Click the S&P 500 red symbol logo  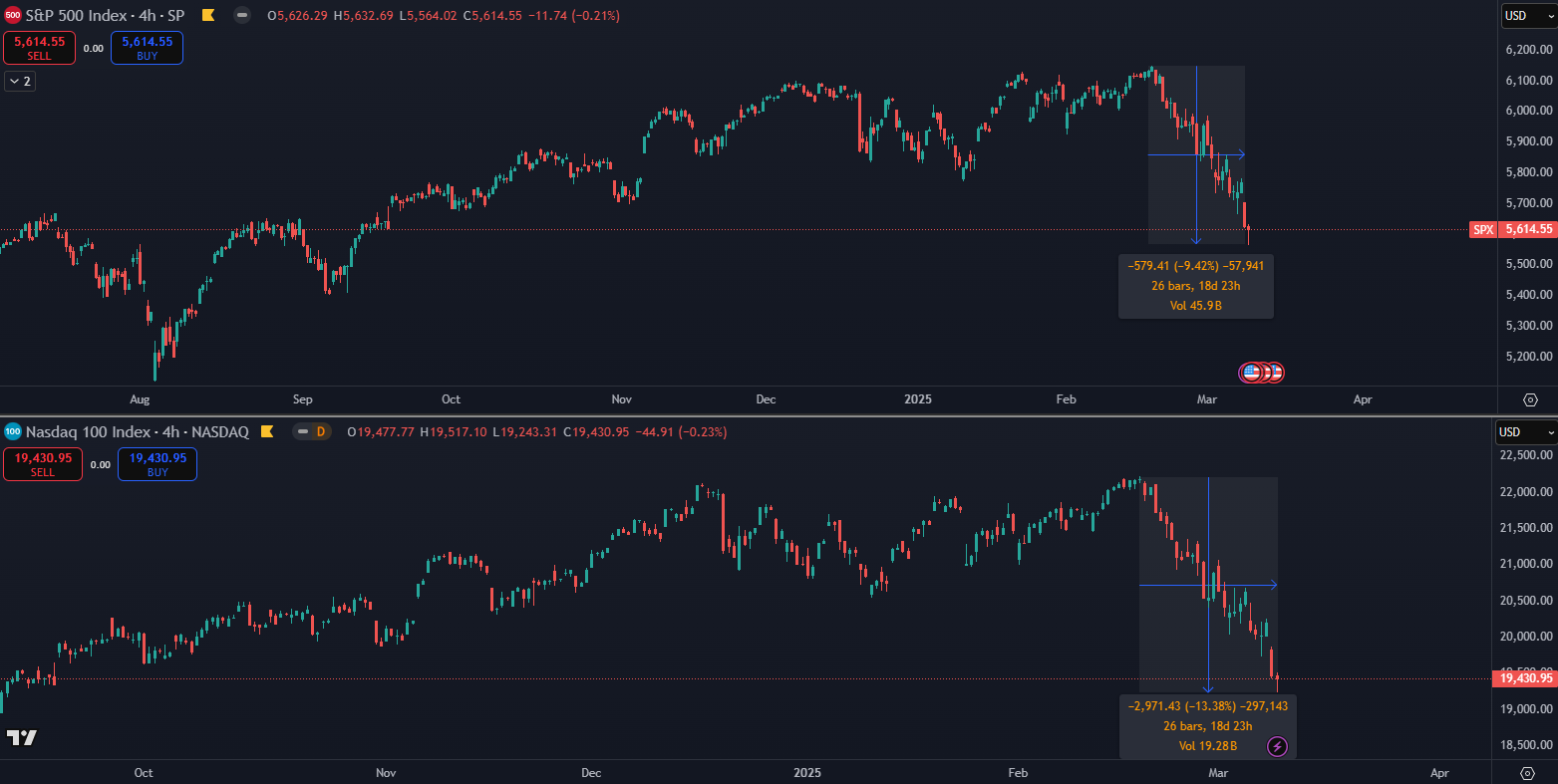pos(13,15)
